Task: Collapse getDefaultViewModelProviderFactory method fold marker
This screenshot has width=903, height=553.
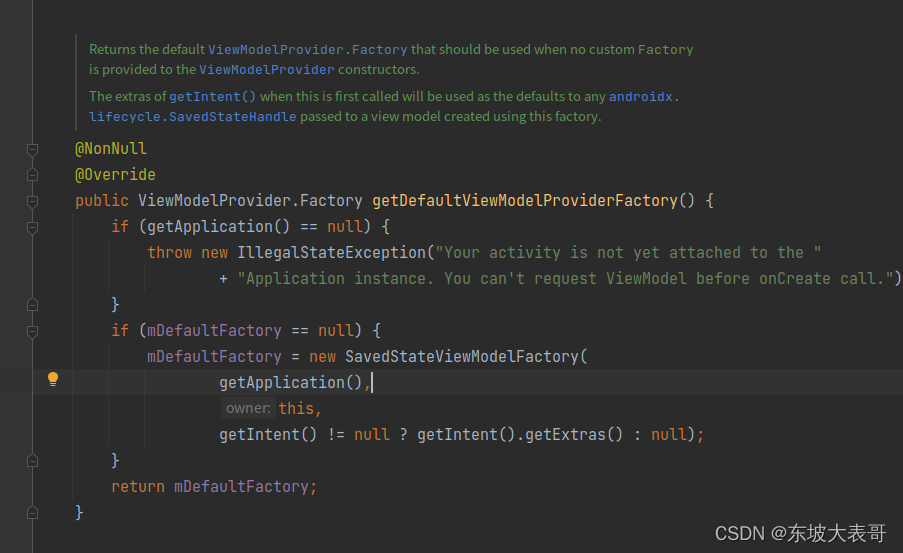Action: click(32, 201)
